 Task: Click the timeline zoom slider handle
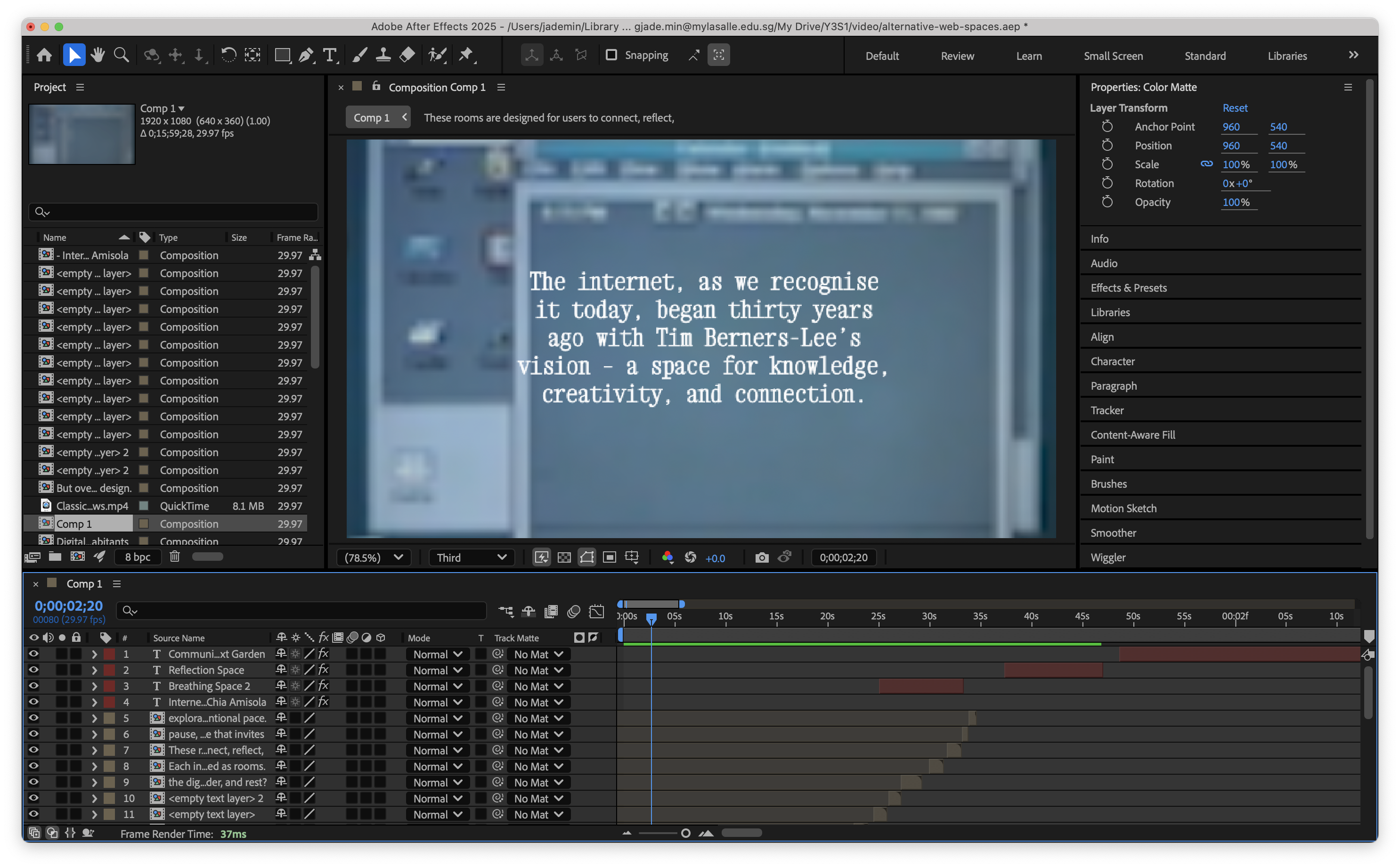(x=685, y=833)
